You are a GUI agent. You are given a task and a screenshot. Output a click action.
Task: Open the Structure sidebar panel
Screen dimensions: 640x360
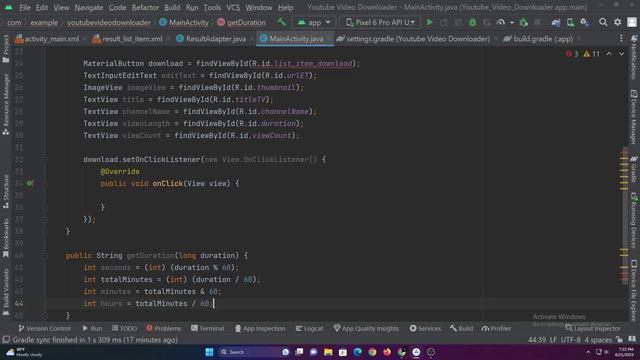[6, 192]
